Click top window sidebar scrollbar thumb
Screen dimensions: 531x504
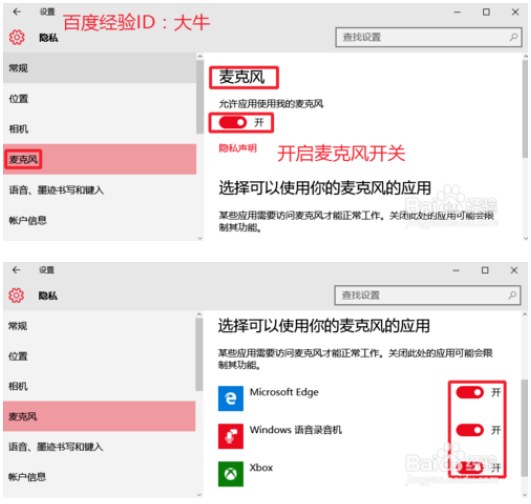[200, 97]
